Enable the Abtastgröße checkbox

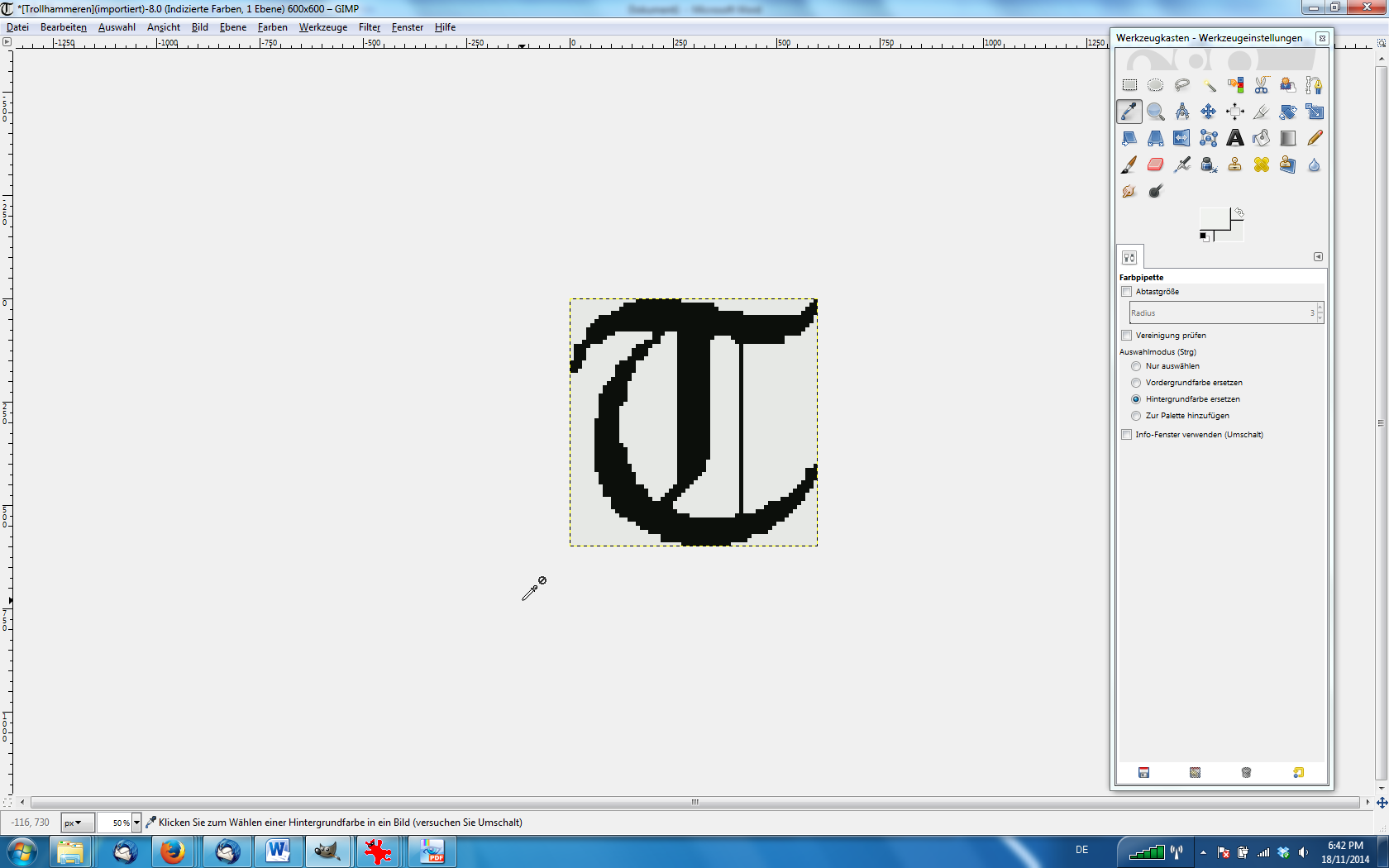(x=1126, y=292)
